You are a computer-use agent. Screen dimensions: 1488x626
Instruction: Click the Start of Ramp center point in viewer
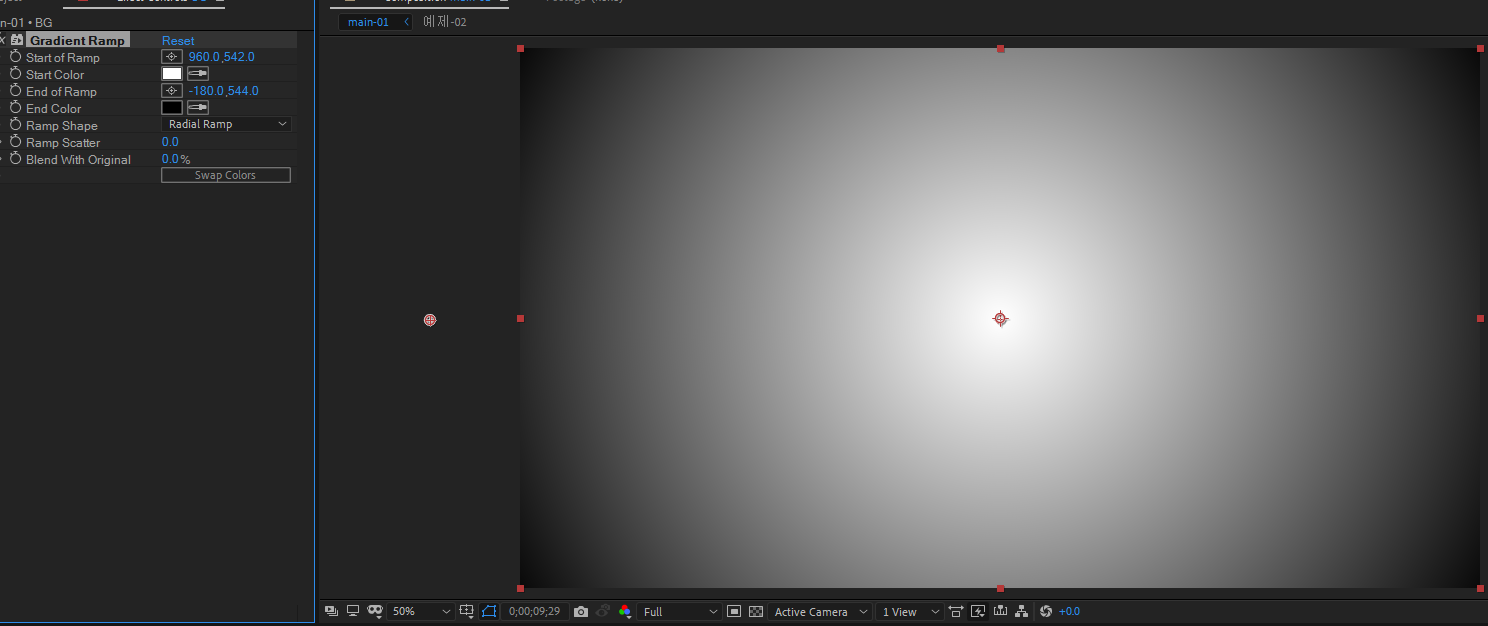pyautogui.click(x=1000, y=319)
